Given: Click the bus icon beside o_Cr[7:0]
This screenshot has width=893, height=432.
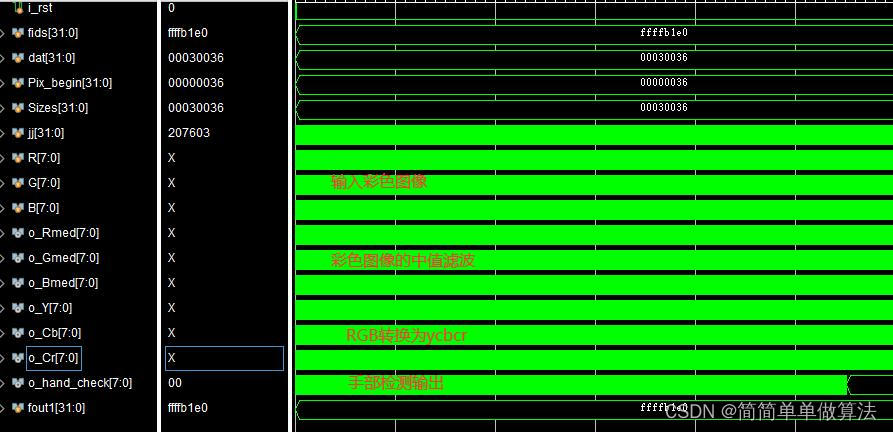Looking at the screenshot, I should click(18, 359).
